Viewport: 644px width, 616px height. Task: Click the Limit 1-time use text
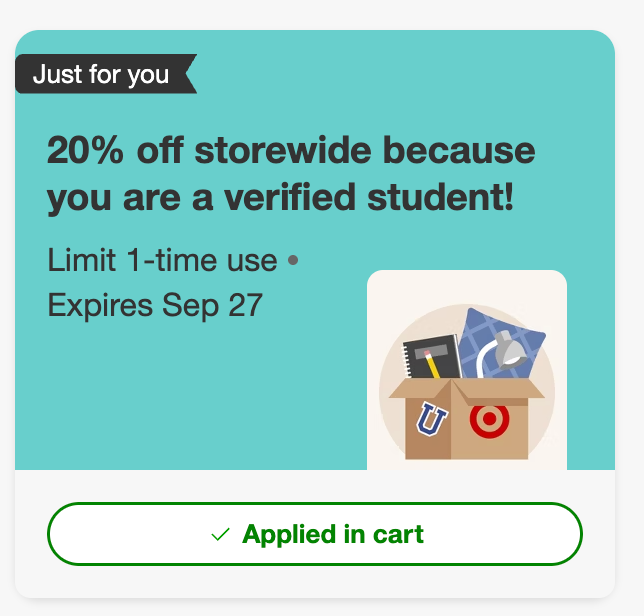162,260
